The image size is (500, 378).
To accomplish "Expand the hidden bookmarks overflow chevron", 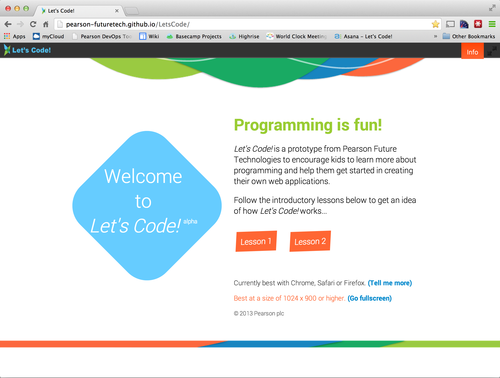I will click(435, 36).
